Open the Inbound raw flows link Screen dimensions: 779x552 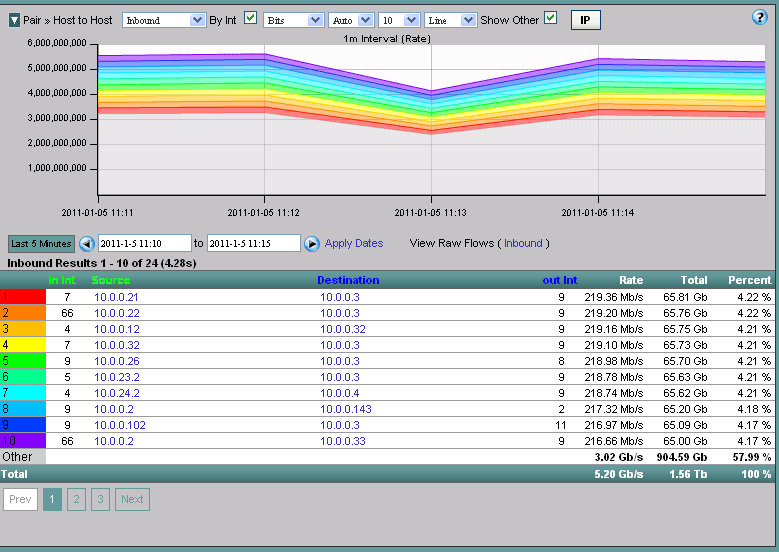[x=523, y=243]
